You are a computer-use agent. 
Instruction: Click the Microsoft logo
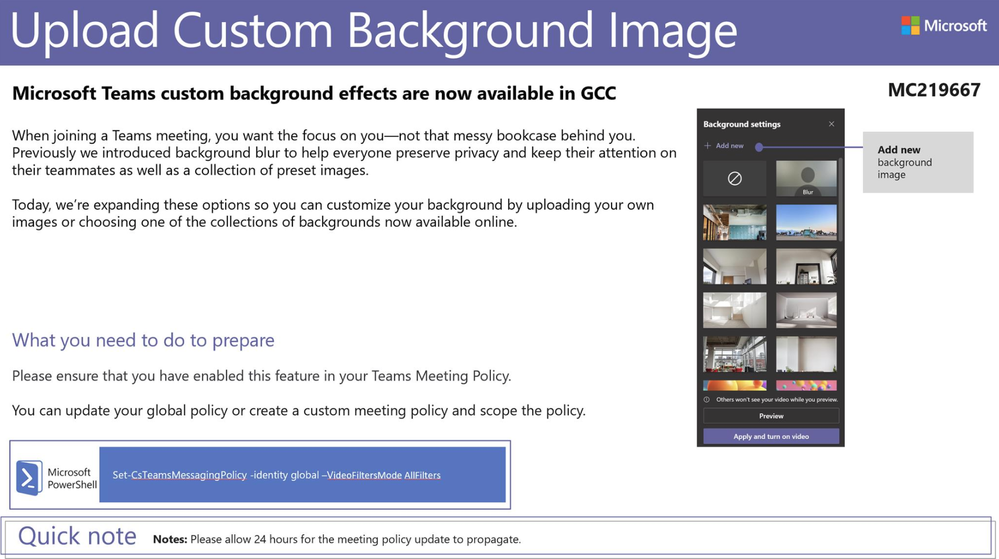(x=944, y=25)
